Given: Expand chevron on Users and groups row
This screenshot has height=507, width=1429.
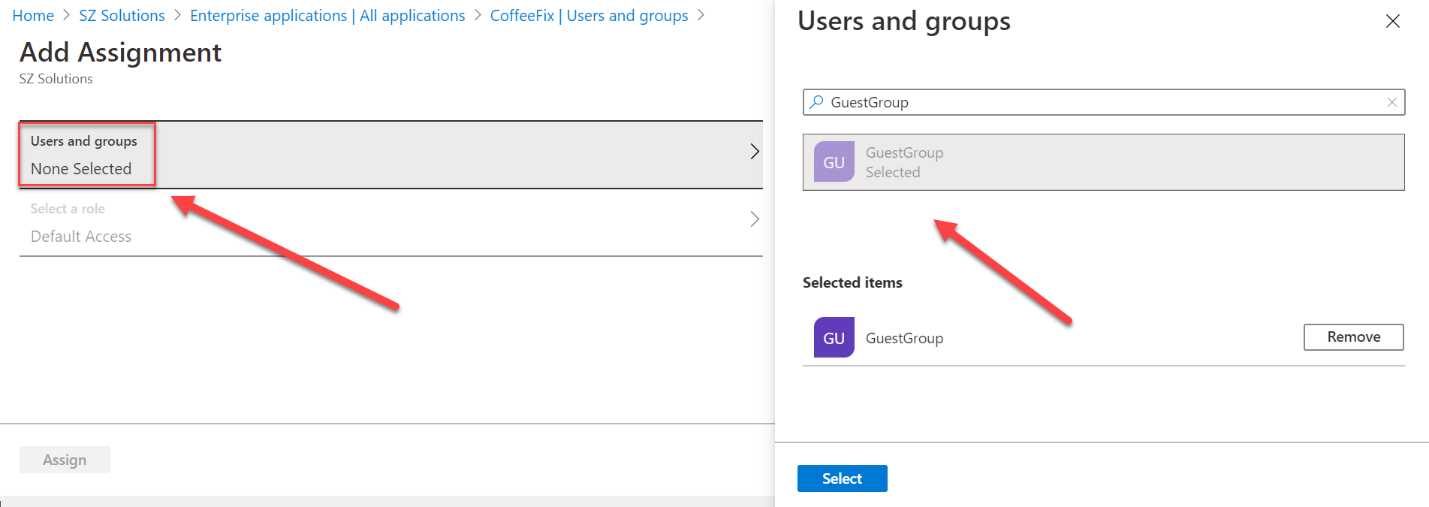Looking at the screenshot, I should [x=754, y=152].
